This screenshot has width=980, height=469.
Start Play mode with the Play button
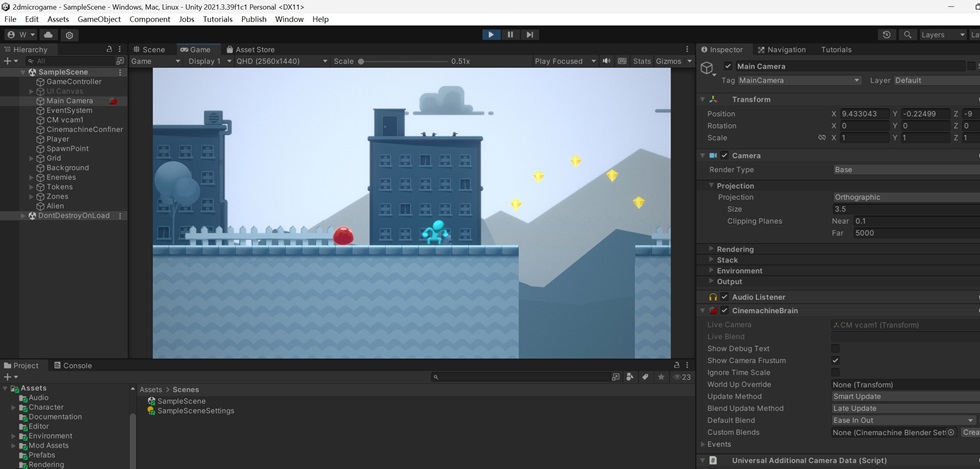pyautogui.click(x=491, y=34)
